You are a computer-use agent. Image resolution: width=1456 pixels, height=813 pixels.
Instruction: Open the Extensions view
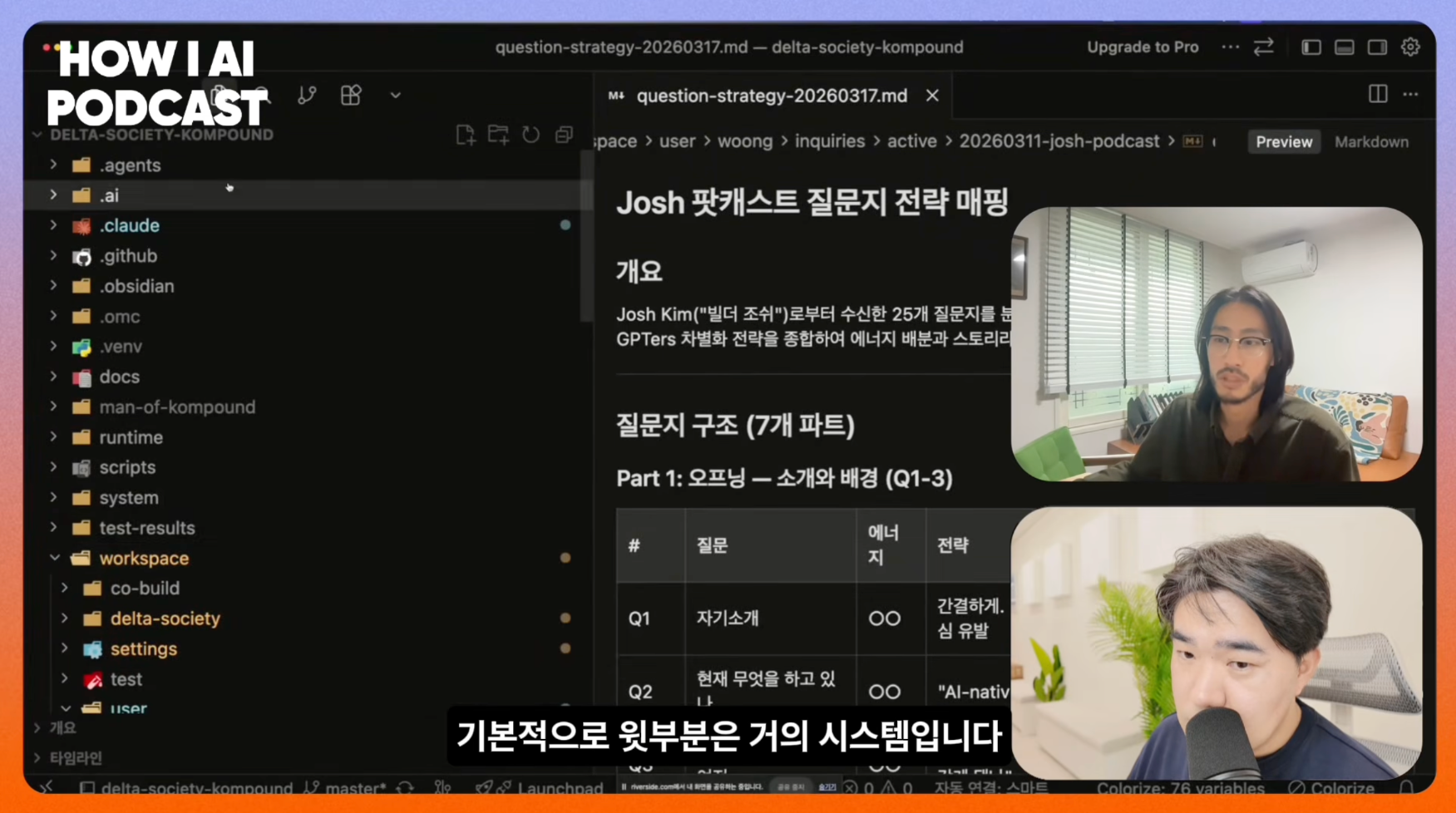click(351, 95)
